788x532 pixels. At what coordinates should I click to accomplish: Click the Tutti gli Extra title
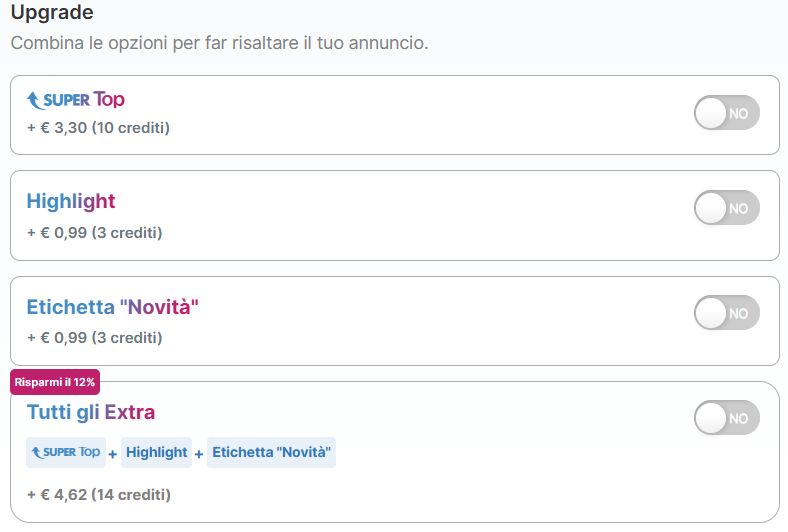pyautogui.click(x=90, y=412)
